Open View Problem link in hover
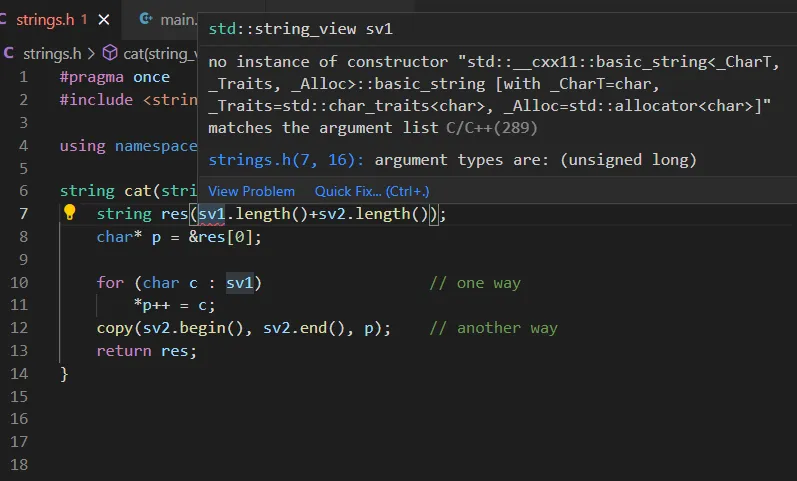This screenshot has height=481, width=797. pos(251,191)
